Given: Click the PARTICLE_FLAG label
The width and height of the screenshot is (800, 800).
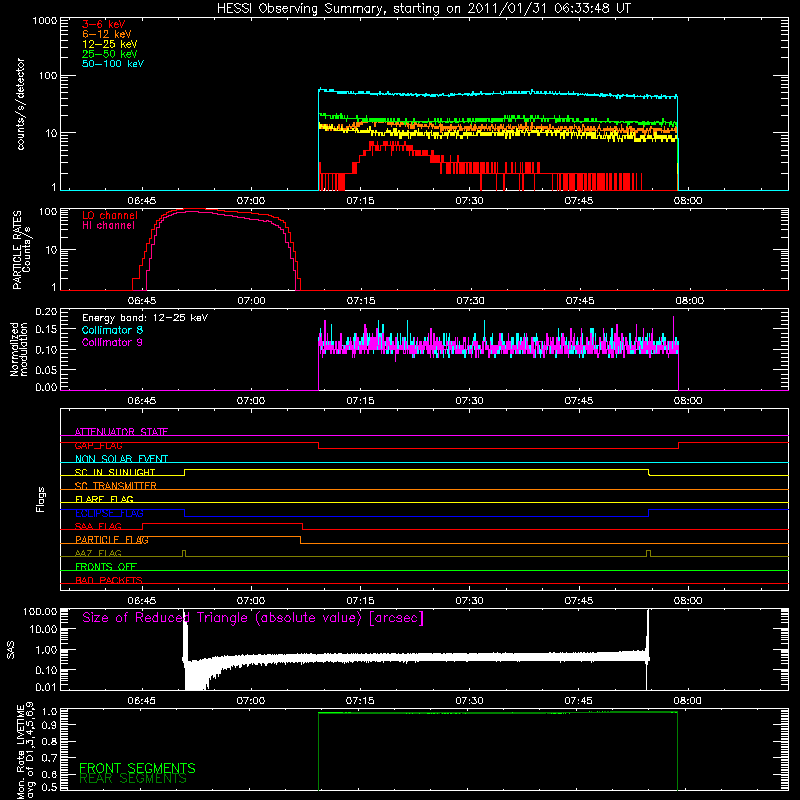Looking at the screenshot, I should (112, 540).
